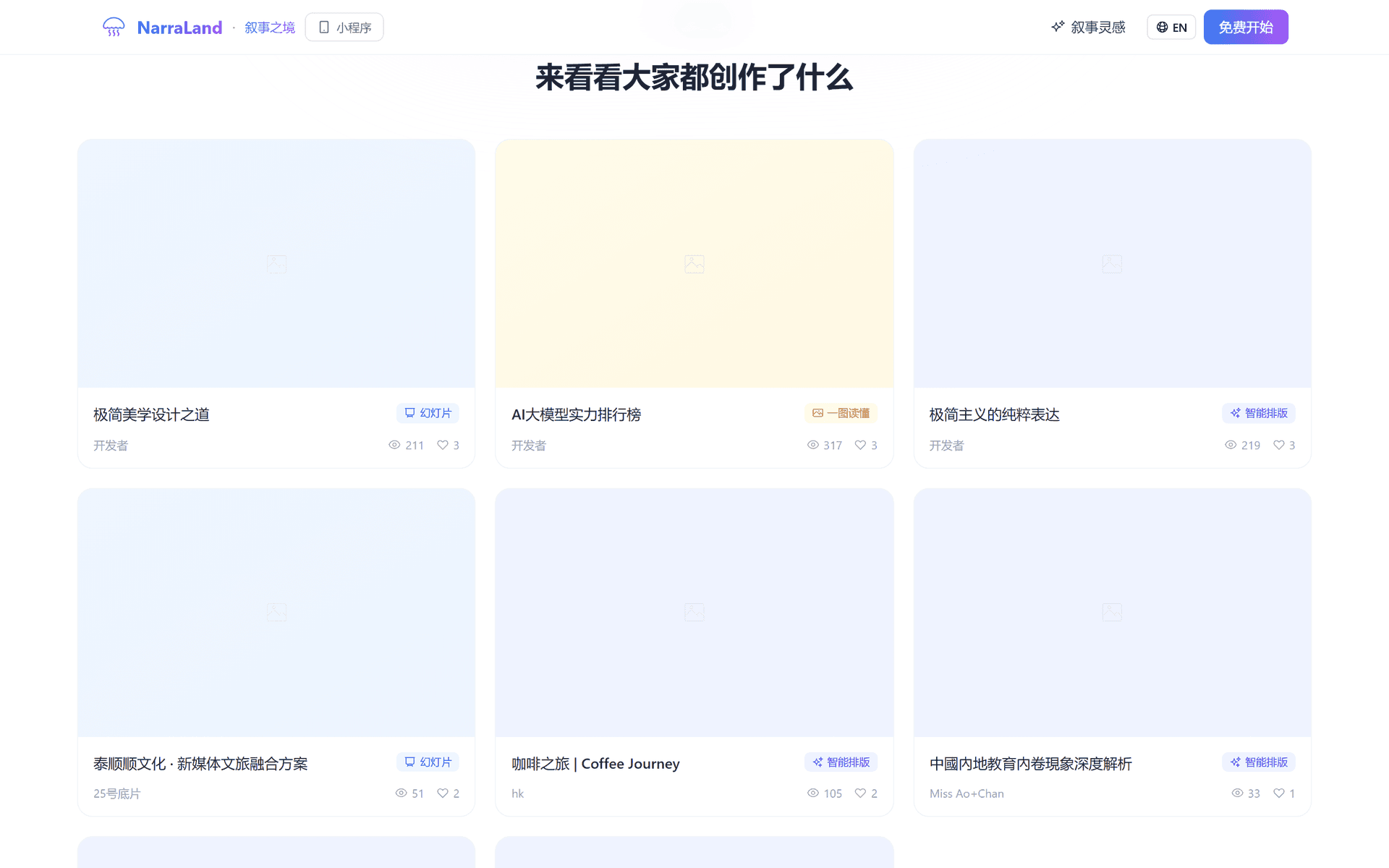Click the heading 来看看大家都创作了什么

point(694,77)
